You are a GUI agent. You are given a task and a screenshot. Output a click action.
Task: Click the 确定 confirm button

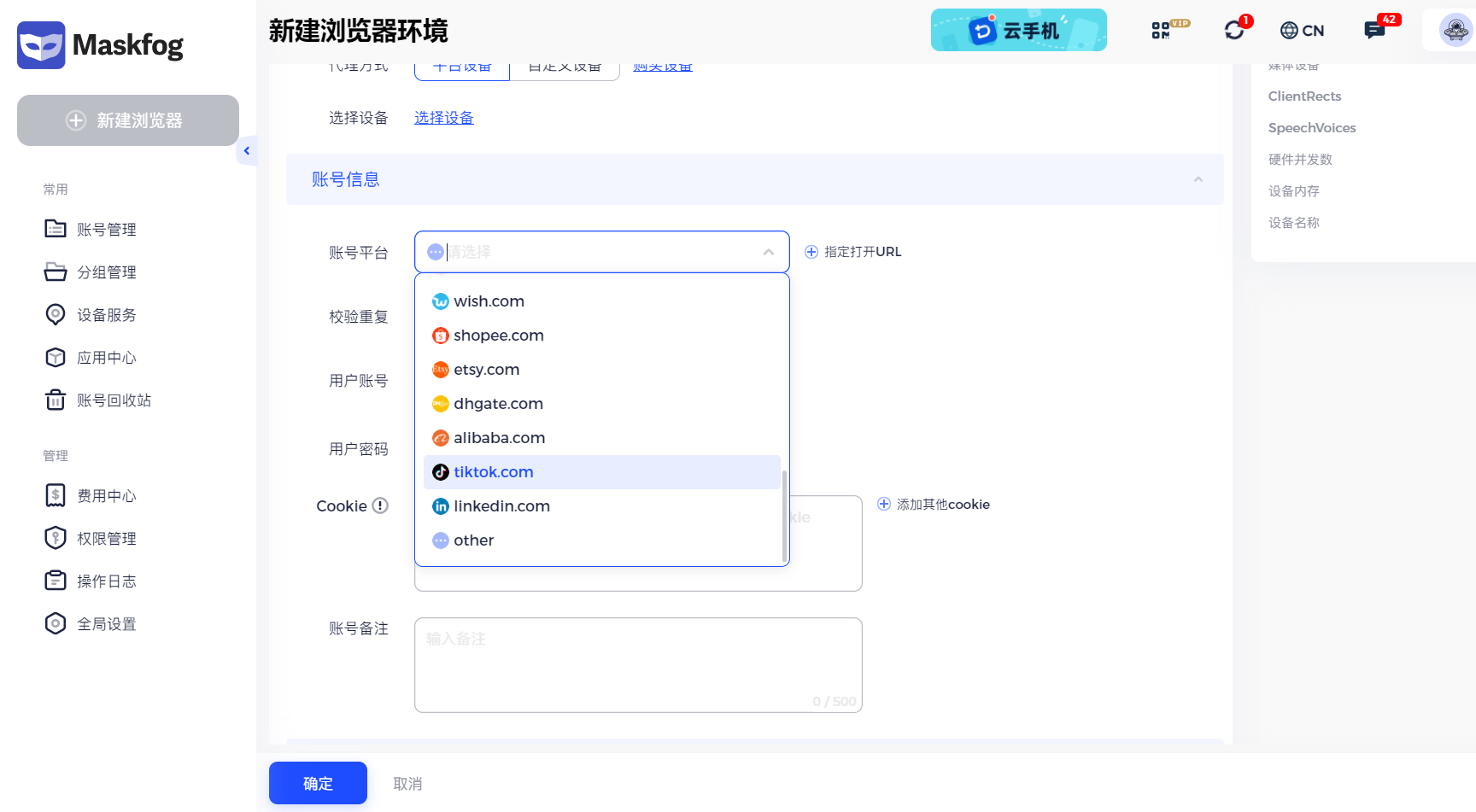pyautogui.click(x=318, y=783)
